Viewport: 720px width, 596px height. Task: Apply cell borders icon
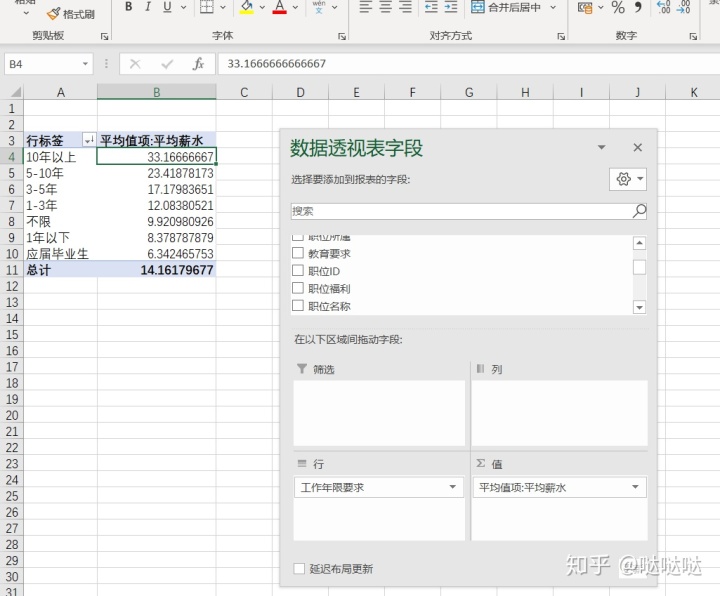point(207,7)
